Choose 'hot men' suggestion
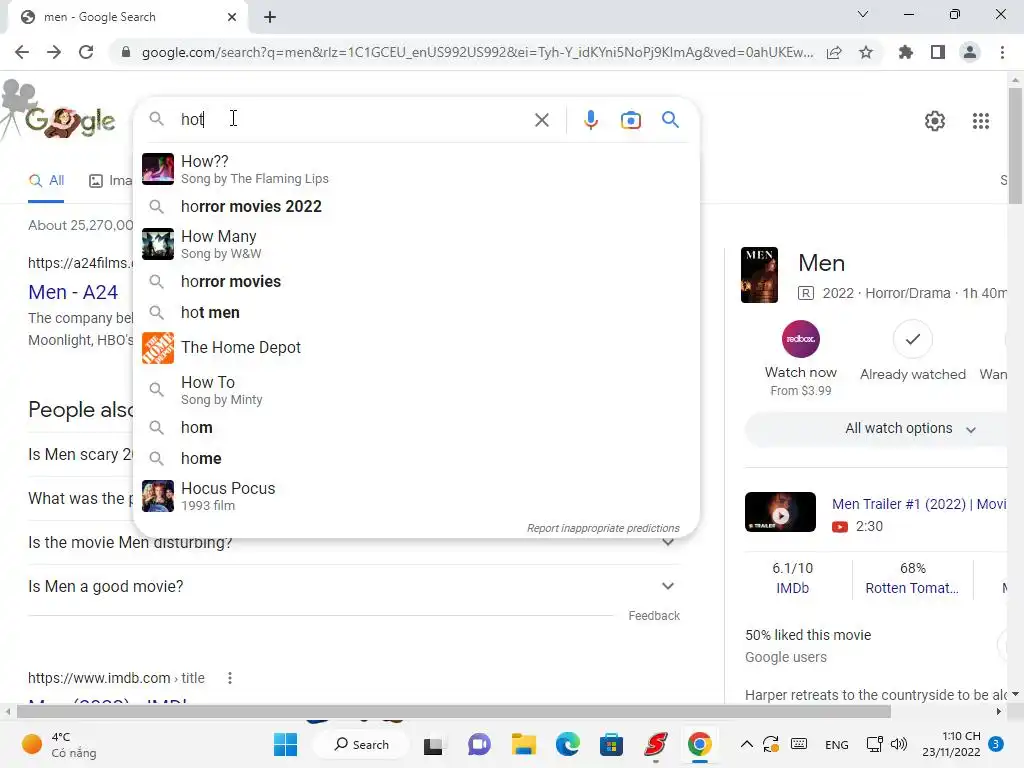The height and width of the screenshot is (768, 1024). coord(417,313)
